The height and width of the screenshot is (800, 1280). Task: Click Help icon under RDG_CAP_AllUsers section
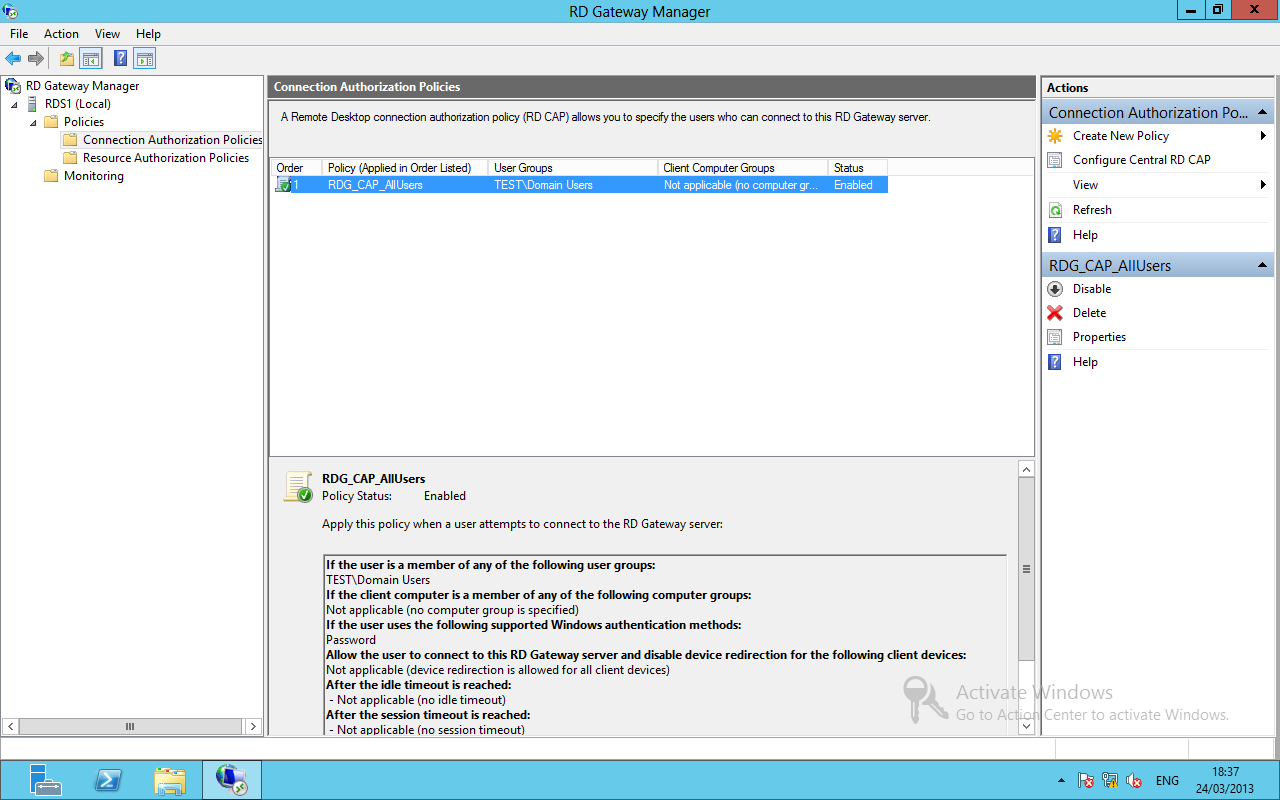pyautogui.click(x=1055, y=362)
